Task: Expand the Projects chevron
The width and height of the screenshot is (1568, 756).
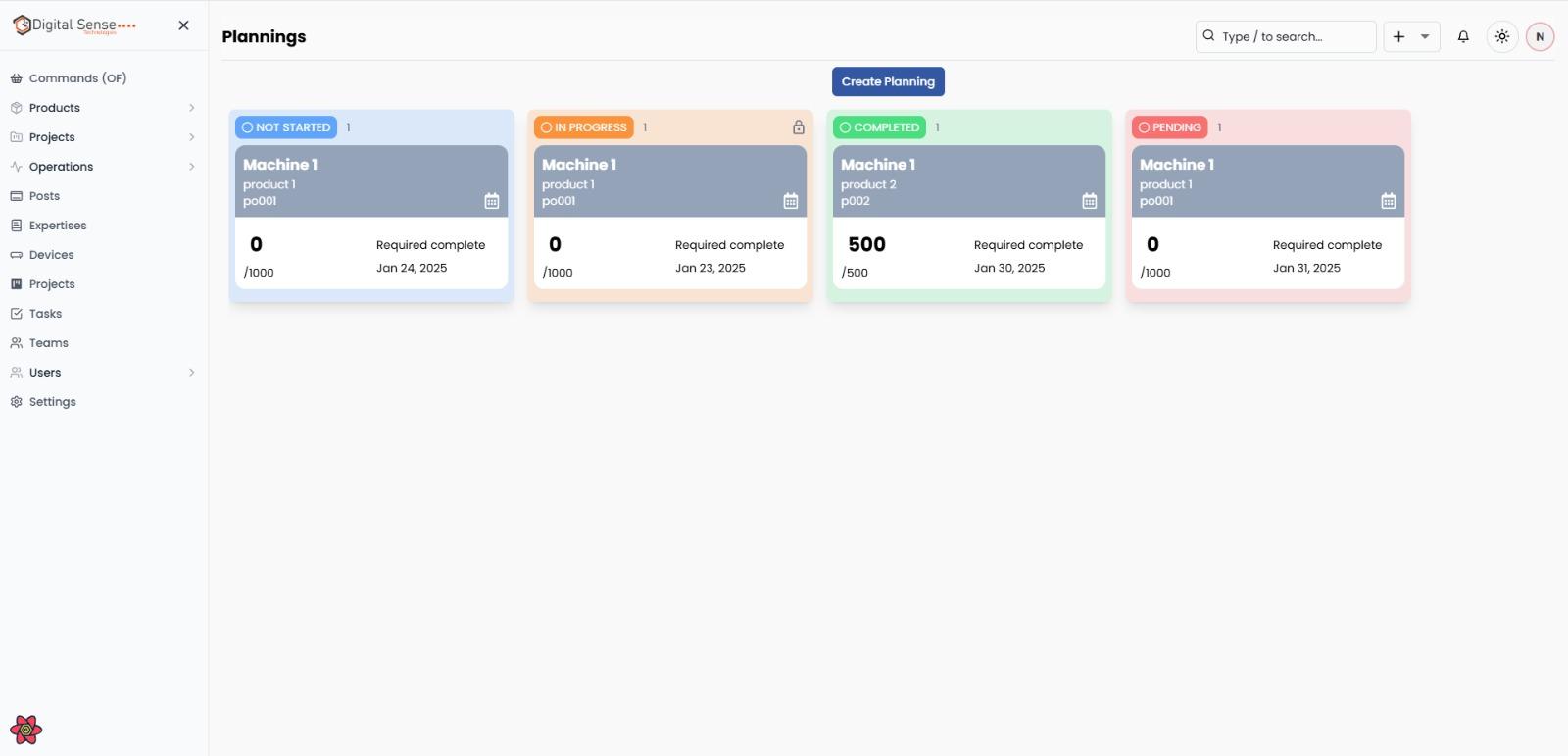Action: point(191,137)
